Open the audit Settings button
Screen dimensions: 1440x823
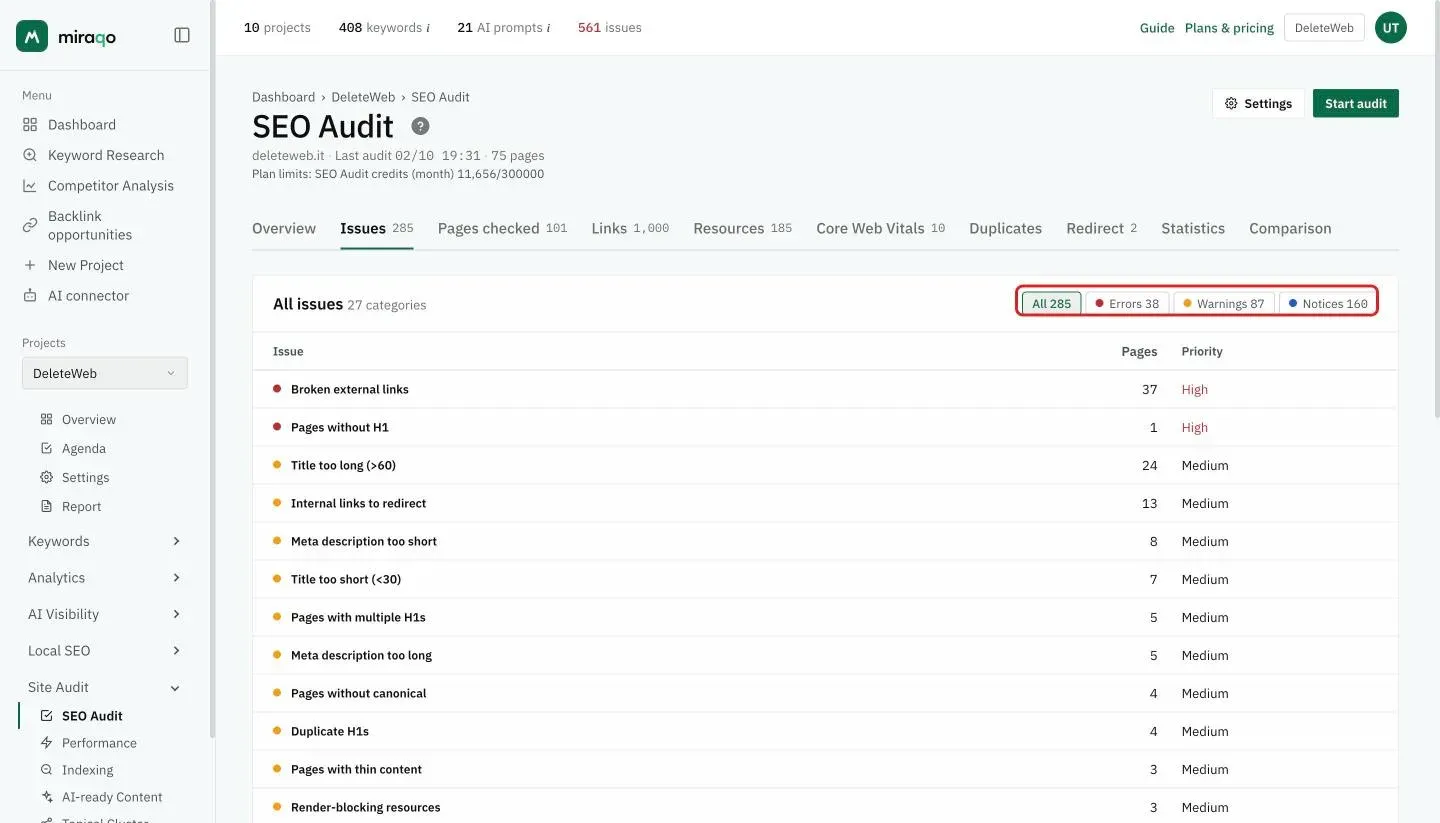(x=1258, y=103)
